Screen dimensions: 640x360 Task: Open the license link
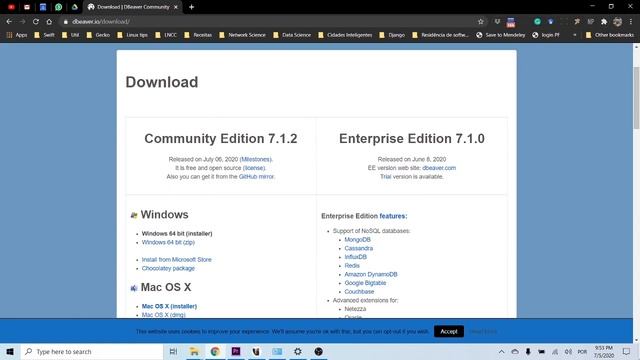point(254,168)
